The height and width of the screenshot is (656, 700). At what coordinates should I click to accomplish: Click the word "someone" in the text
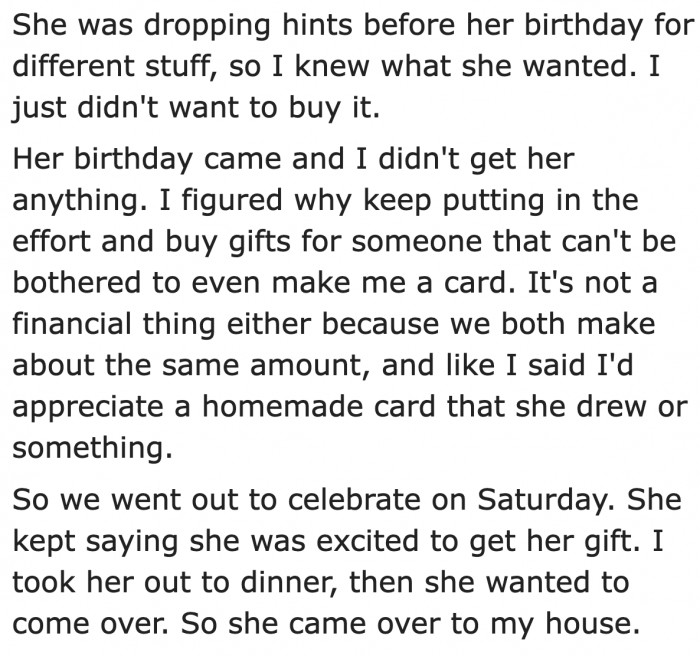[417, 241]
